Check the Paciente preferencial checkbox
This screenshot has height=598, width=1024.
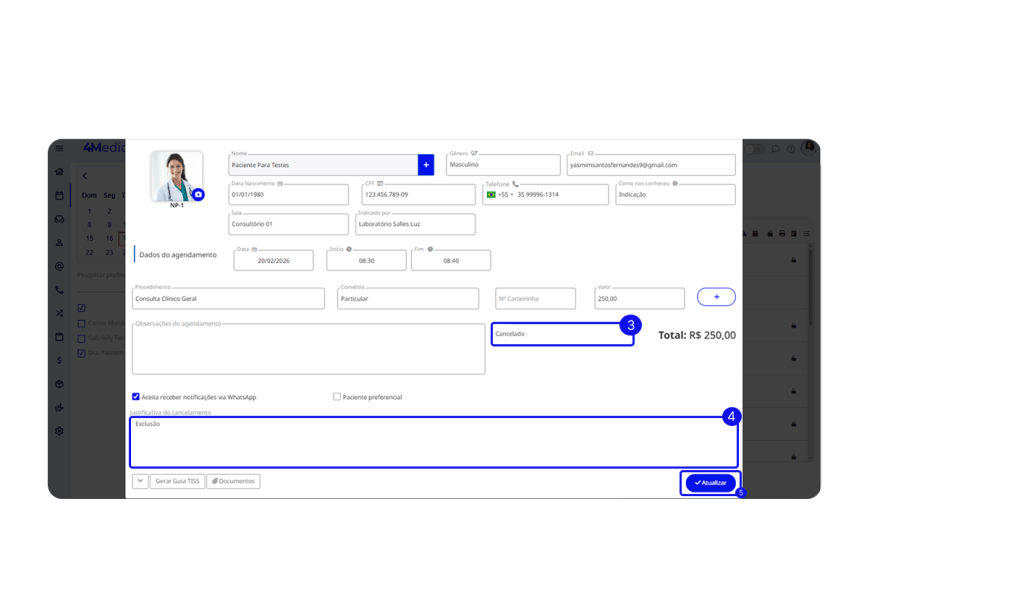337,397
